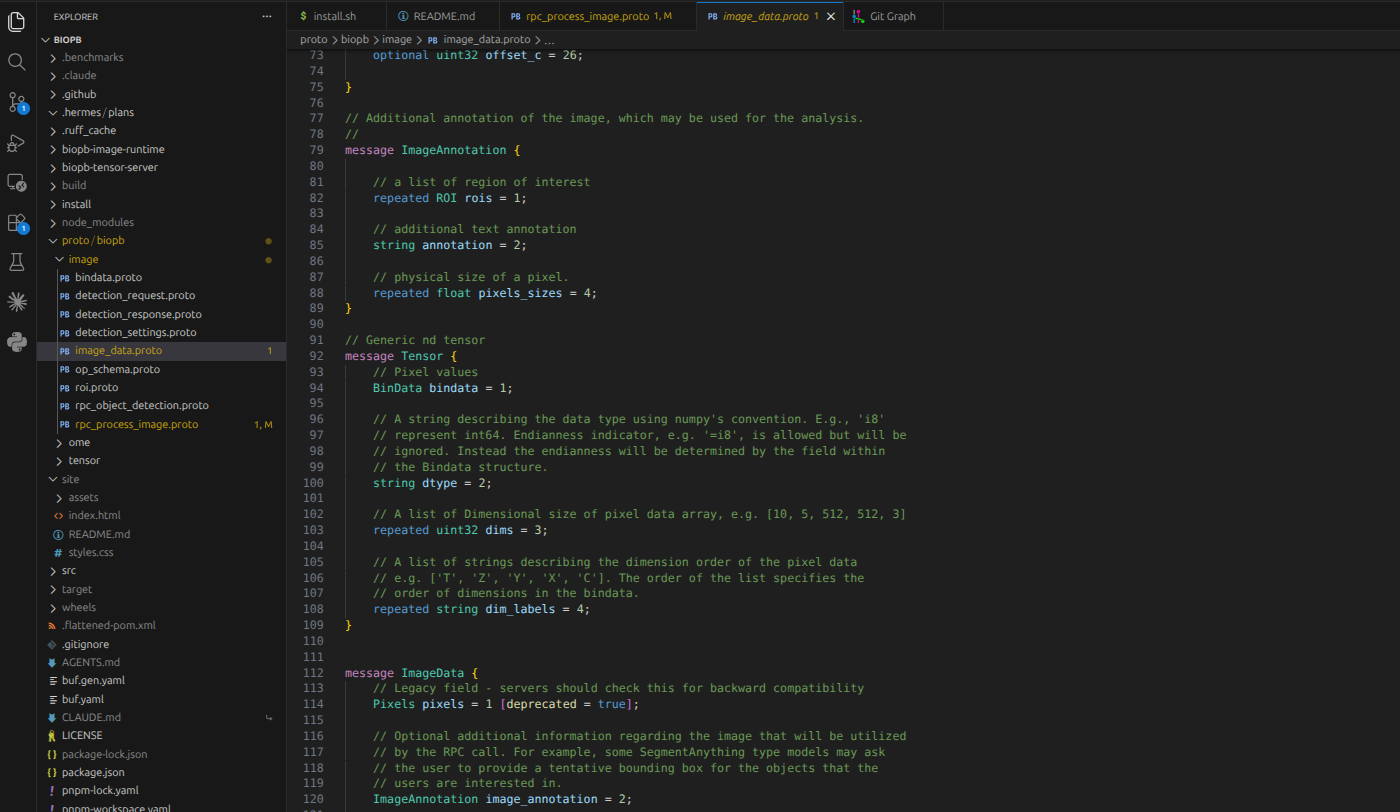Open the Python icon in activity bar
The width and height of the screenshot is (1400, 812).
(17, 342)
